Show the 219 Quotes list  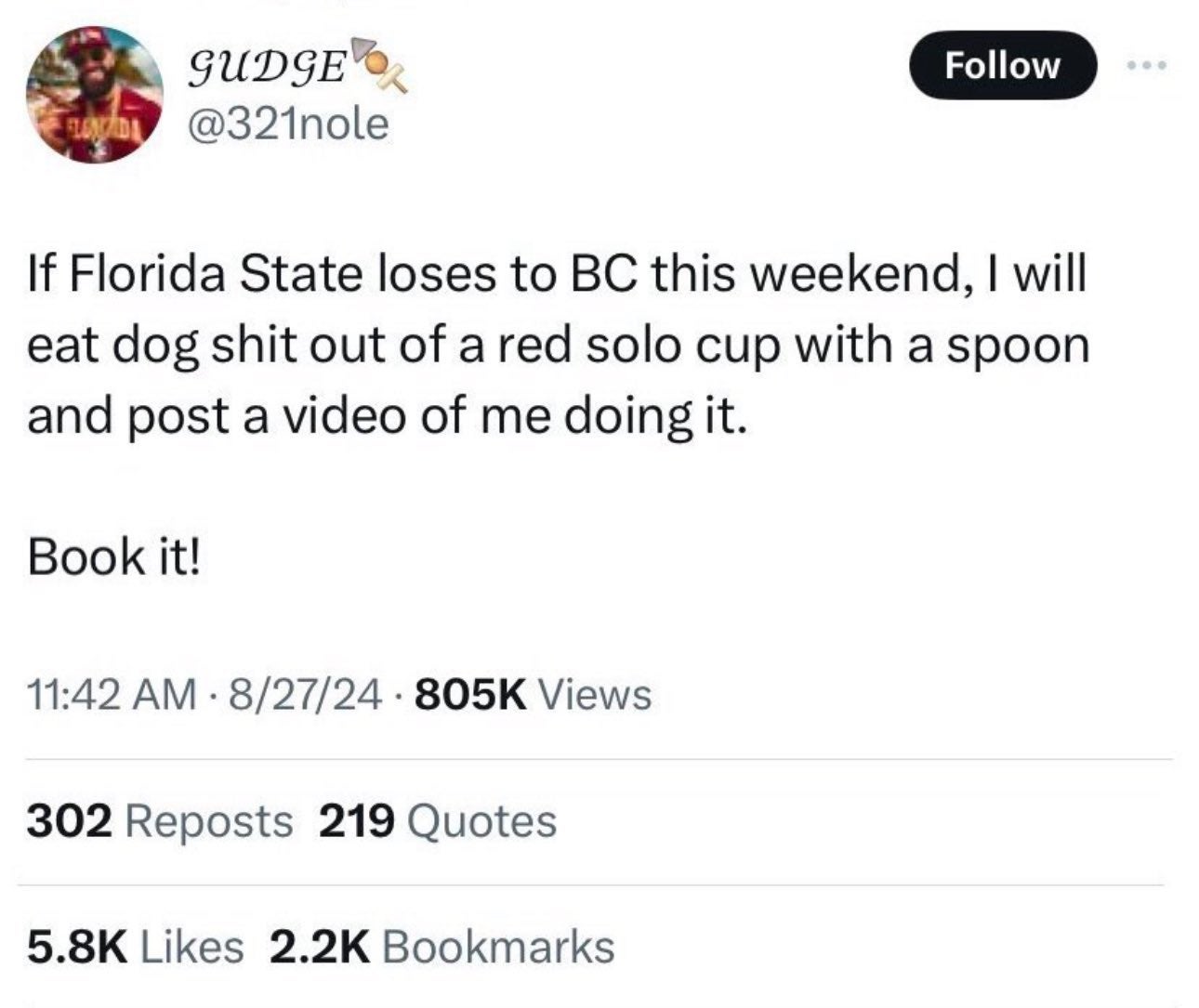click(x=438, y=821)
